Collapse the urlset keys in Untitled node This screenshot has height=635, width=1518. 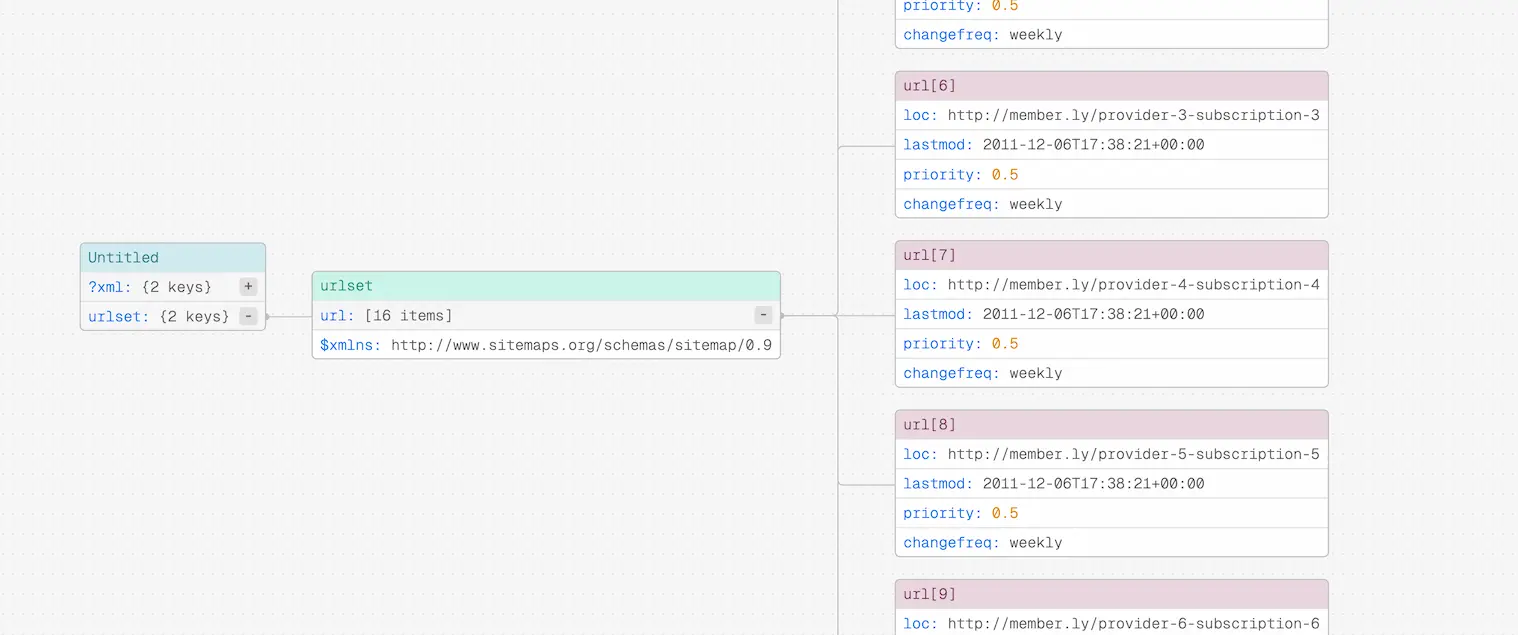[x=248, y=316]
